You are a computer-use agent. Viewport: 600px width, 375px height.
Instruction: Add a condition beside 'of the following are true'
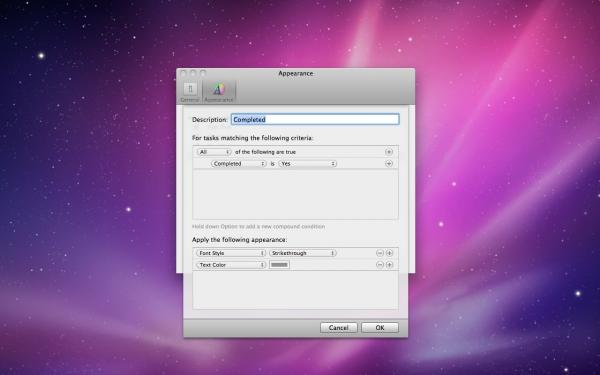point(389,152)
